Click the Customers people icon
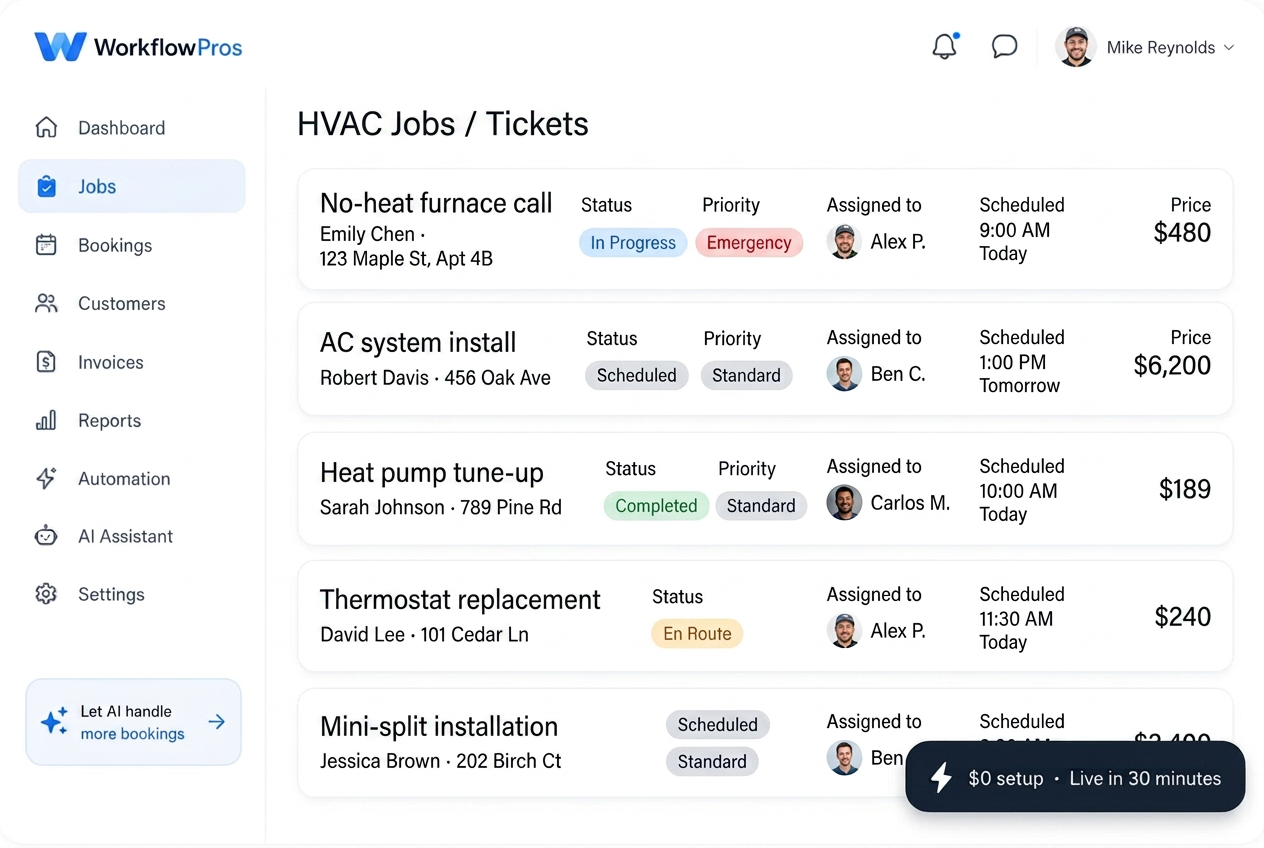This screenshot has width=1264, height=848. [46, 303]
